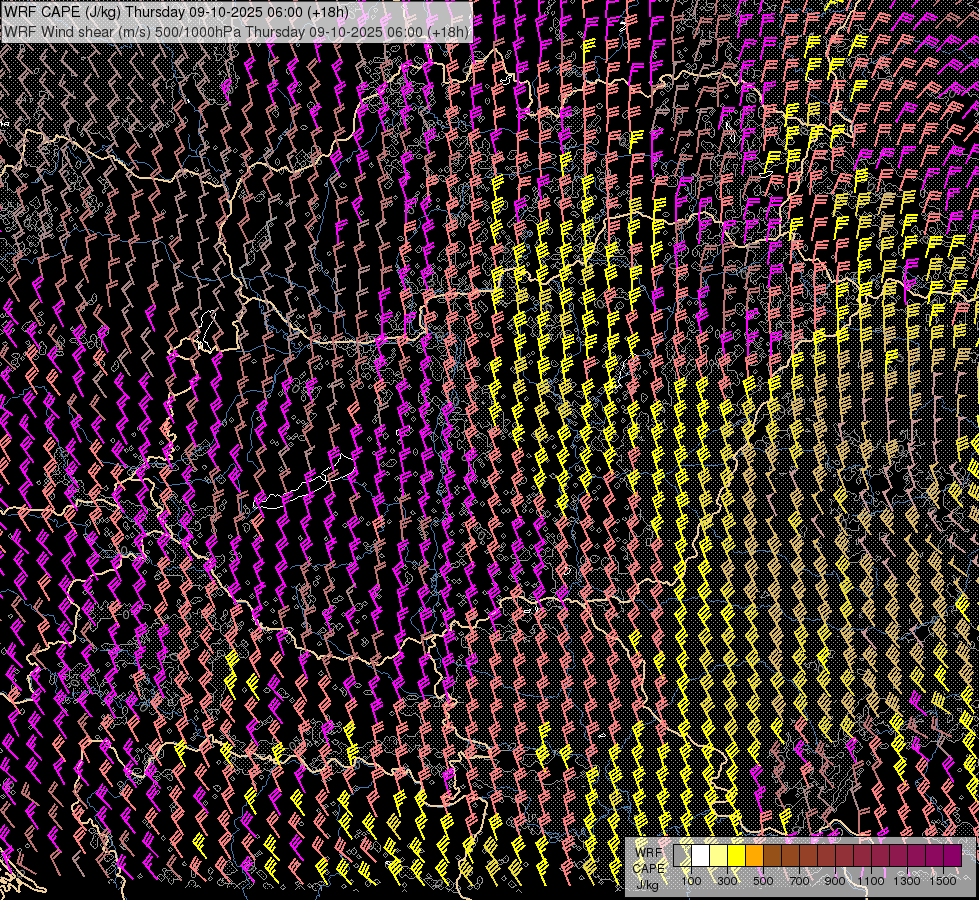
Task: Select the last purple legend swatch
Action: [x=952, y=856]
